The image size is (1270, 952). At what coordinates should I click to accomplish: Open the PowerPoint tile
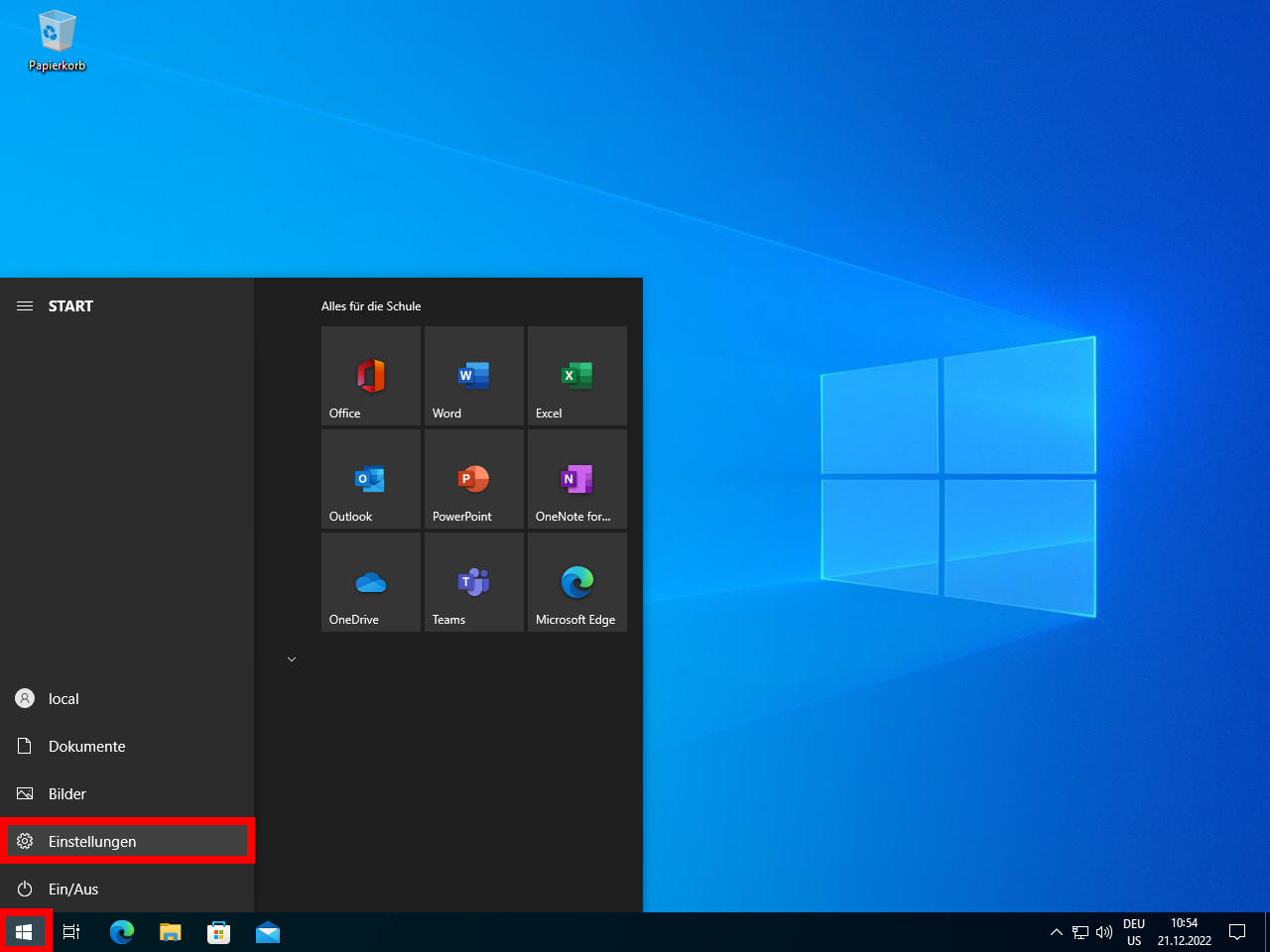(x=474, y=479)
